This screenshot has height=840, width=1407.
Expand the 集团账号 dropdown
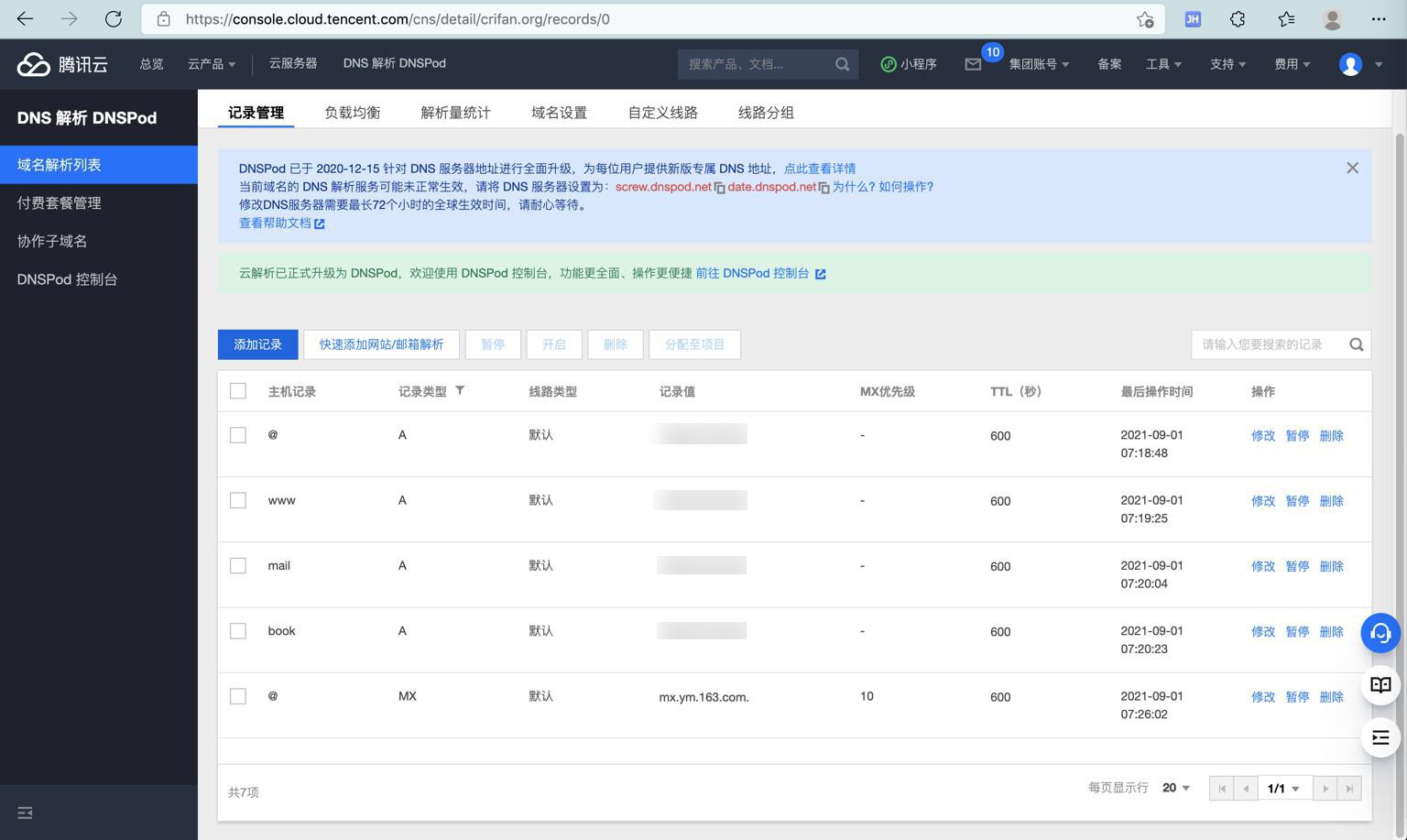click(1039, 64)
